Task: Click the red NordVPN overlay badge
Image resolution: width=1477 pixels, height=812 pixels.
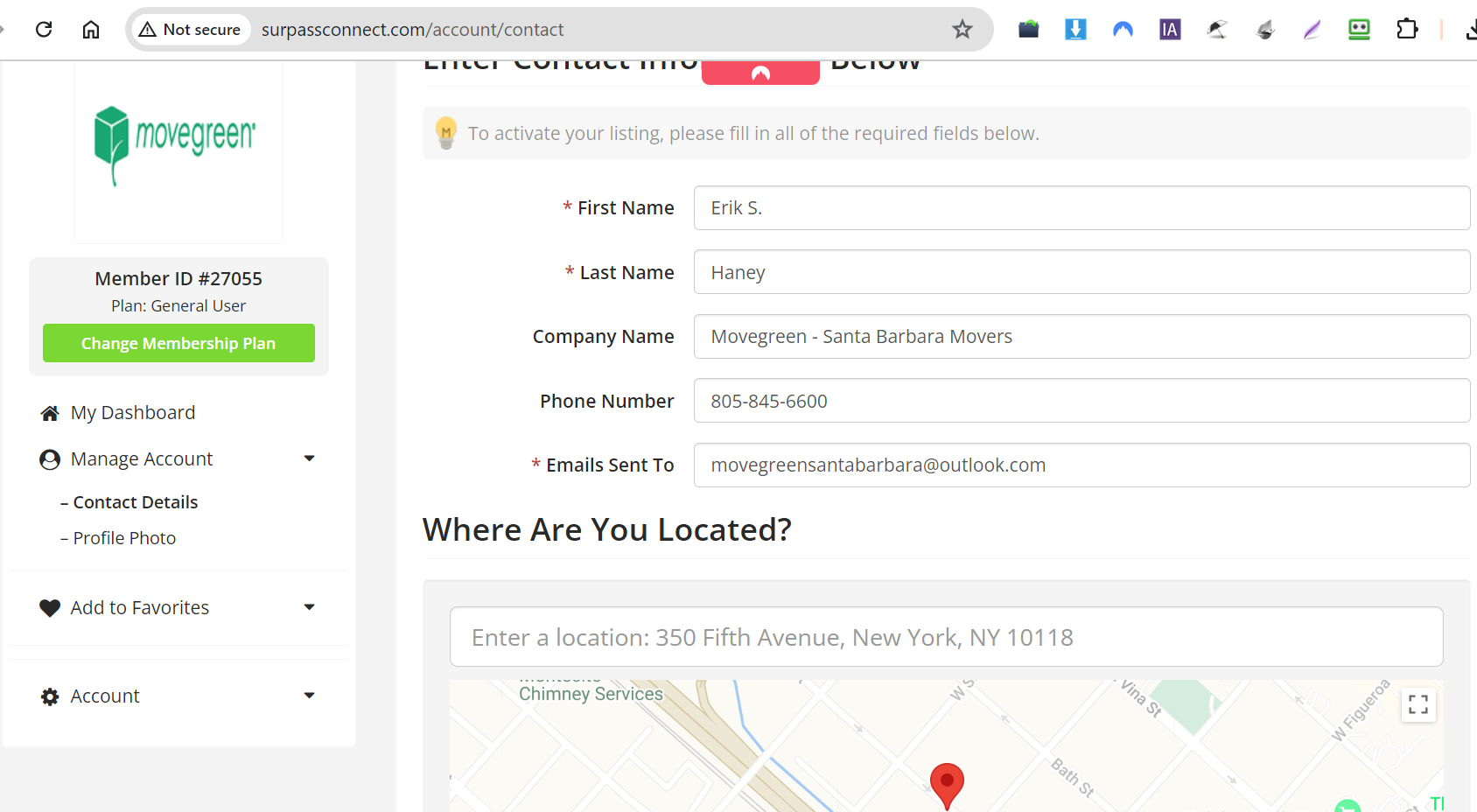Action: tap(760, 72)
